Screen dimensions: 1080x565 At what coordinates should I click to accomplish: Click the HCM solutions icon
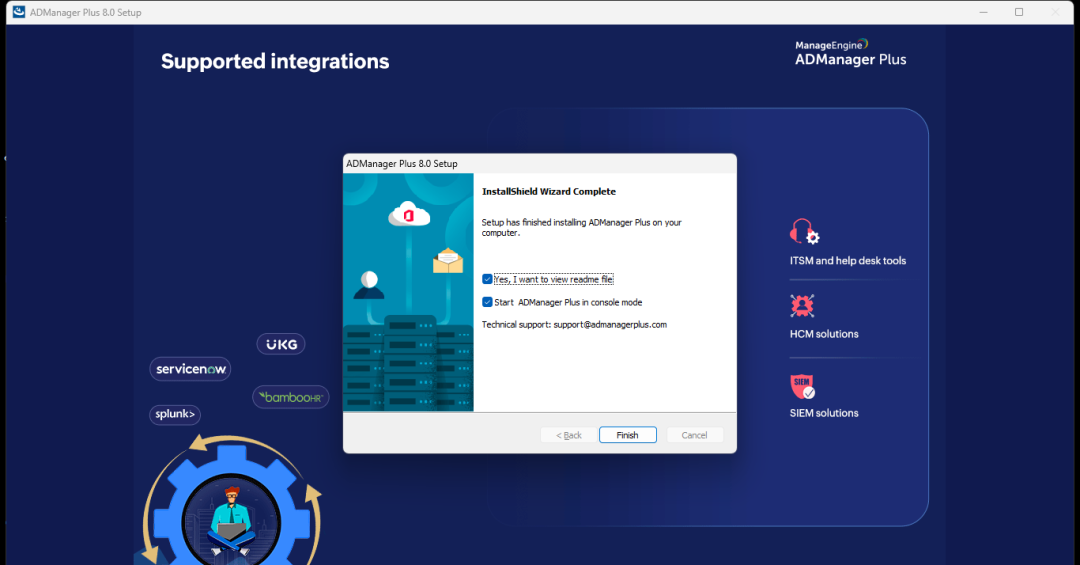[802, 305]
